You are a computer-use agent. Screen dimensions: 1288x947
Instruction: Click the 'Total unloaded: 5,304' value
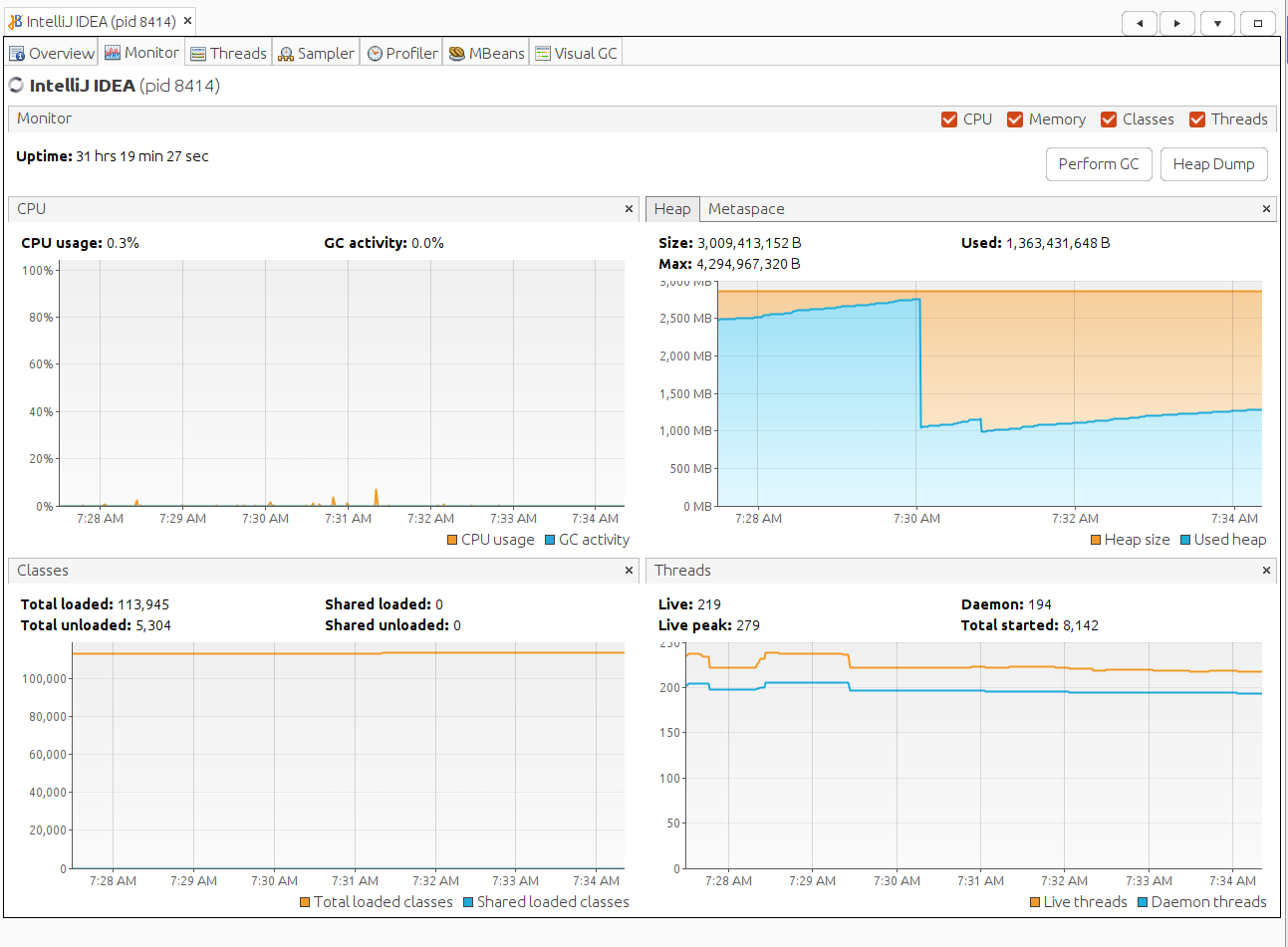[x=96, y=625]
